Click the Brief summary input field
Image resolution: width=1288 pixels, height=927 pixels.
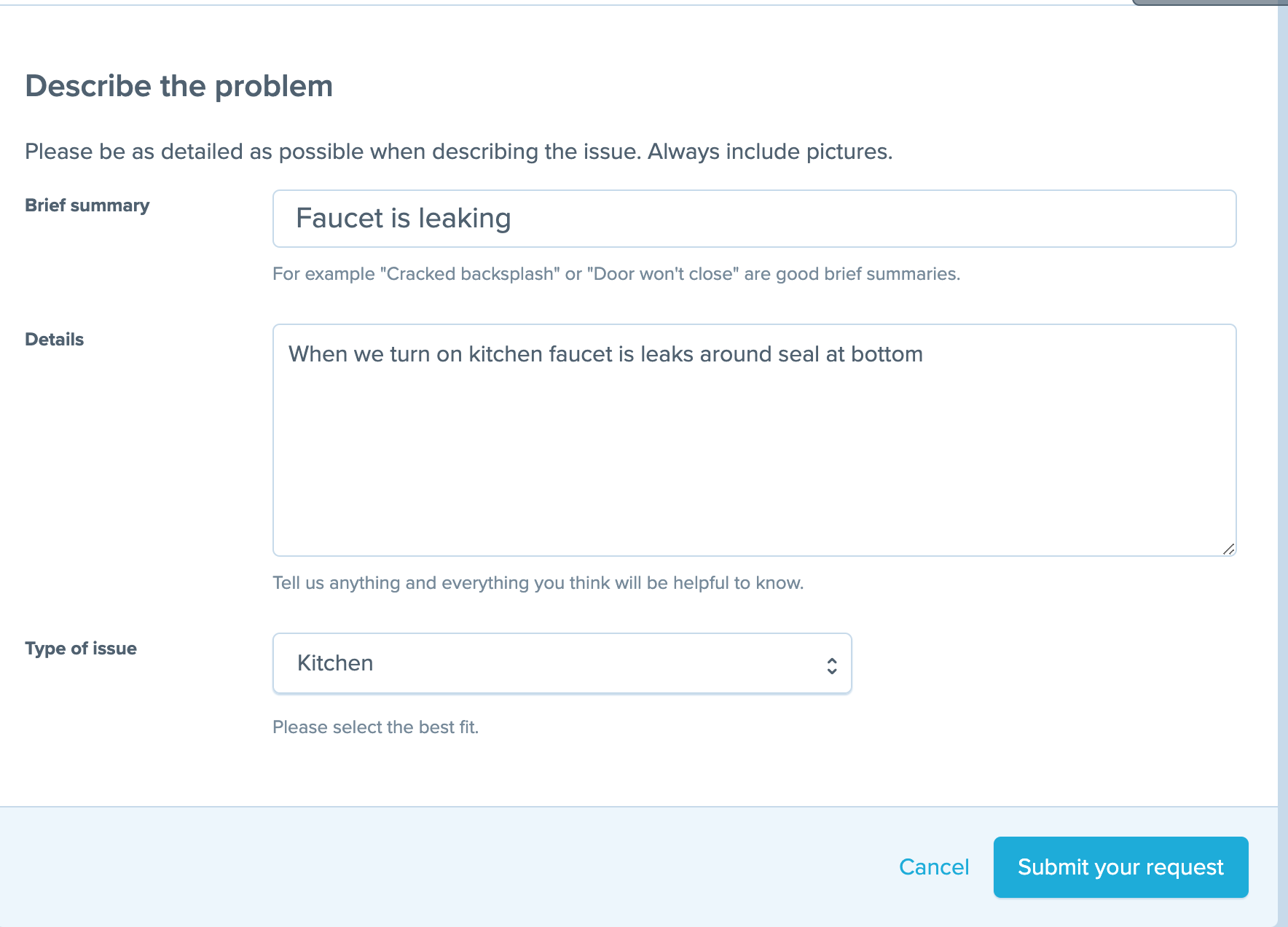[x=754, y=219]
